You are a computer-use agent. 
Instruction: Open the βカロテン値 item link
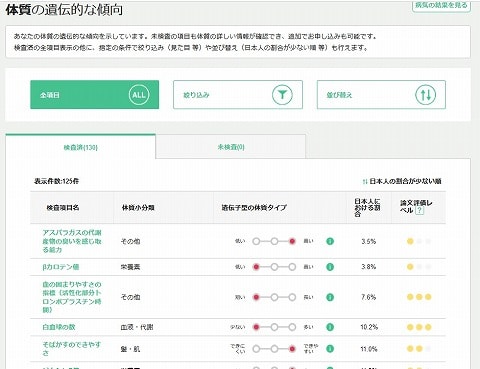coord(61,267)
